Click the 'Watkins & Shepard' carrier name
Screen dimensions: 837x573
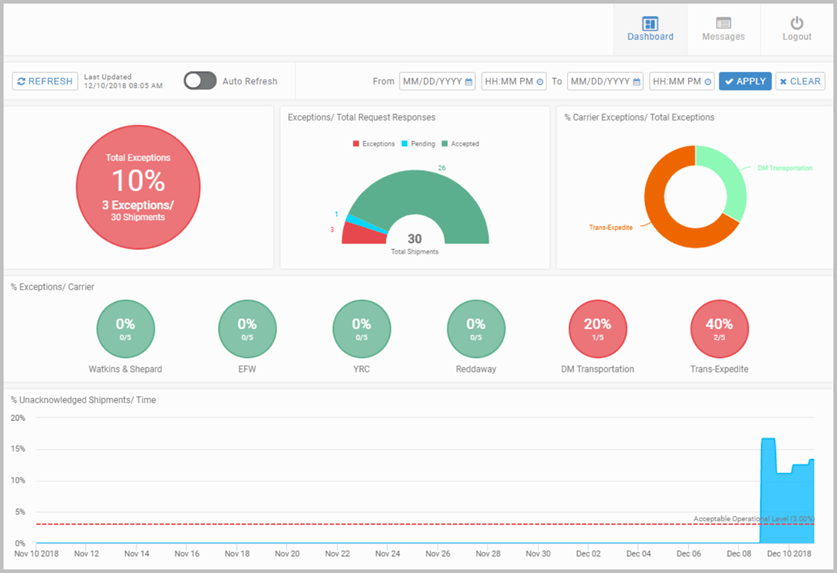(x=125, y=369)
